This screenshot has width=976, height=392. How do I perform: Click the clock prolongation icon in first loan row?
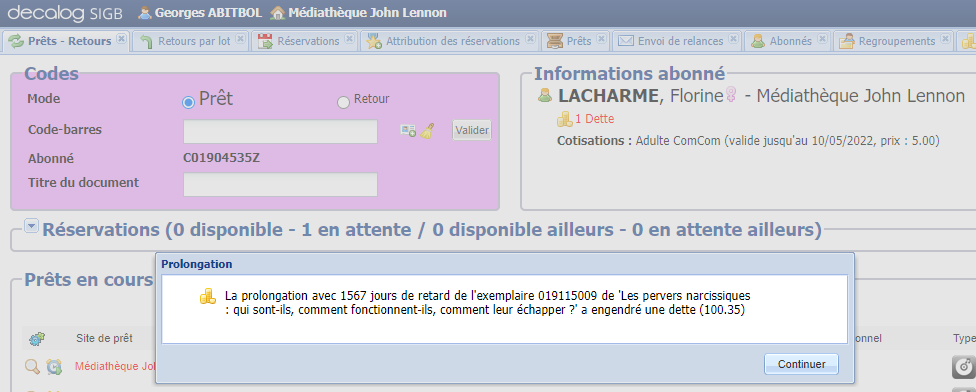click(54, 367)
